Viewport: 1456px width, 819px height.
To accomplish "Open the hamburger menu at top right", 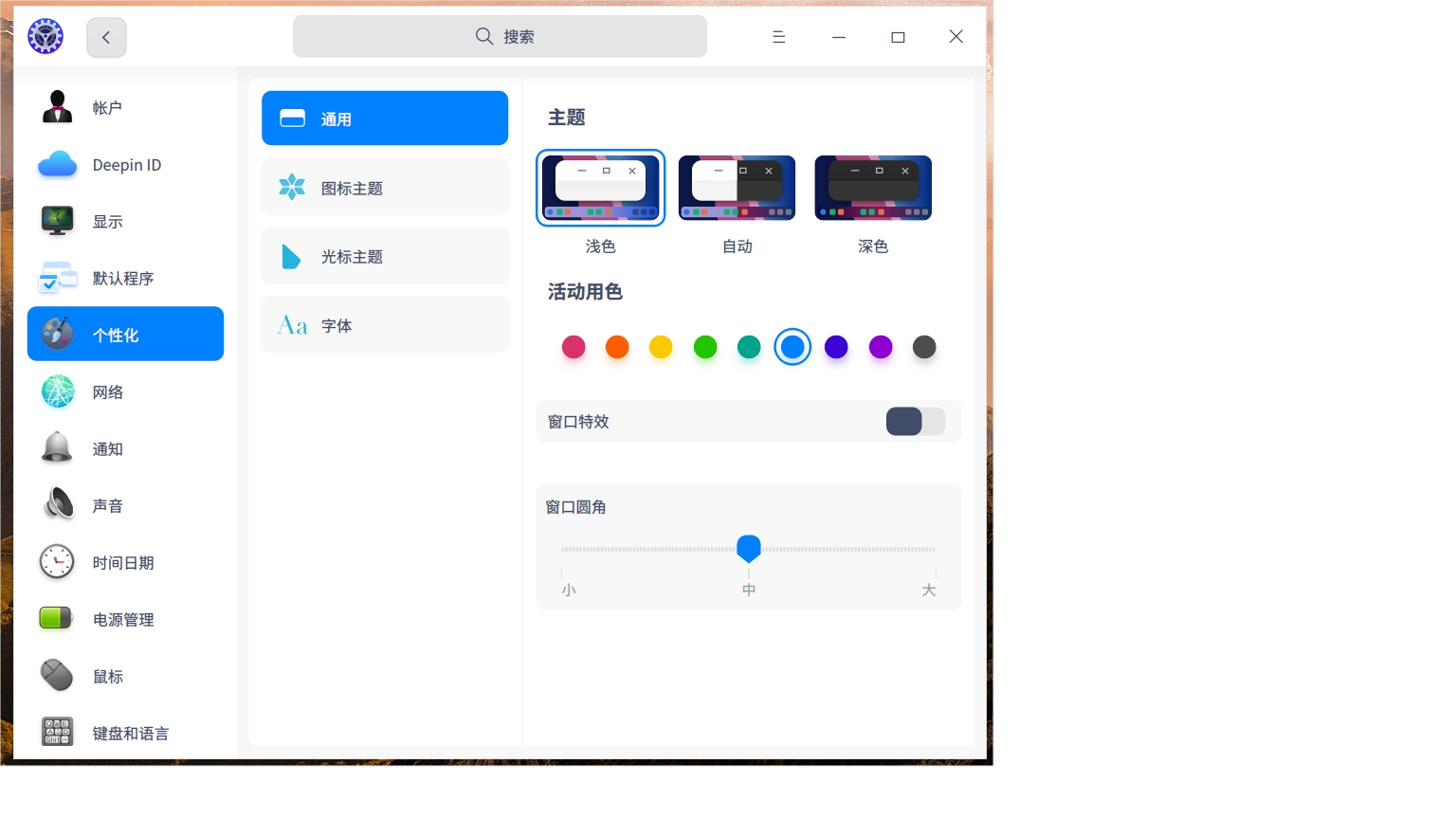I will (x=778, y=37).
